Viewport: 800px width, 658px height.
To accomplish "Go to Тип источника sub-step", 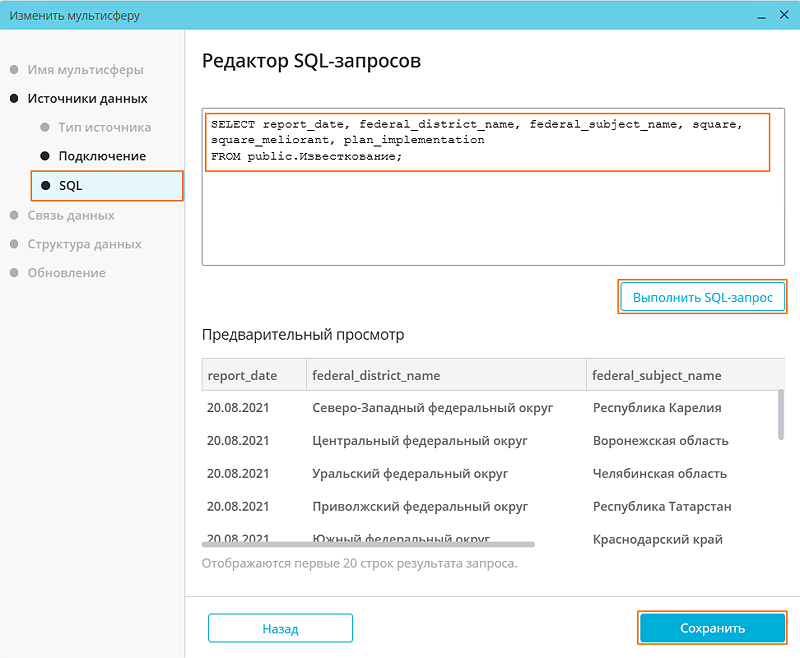I will 104,128.
